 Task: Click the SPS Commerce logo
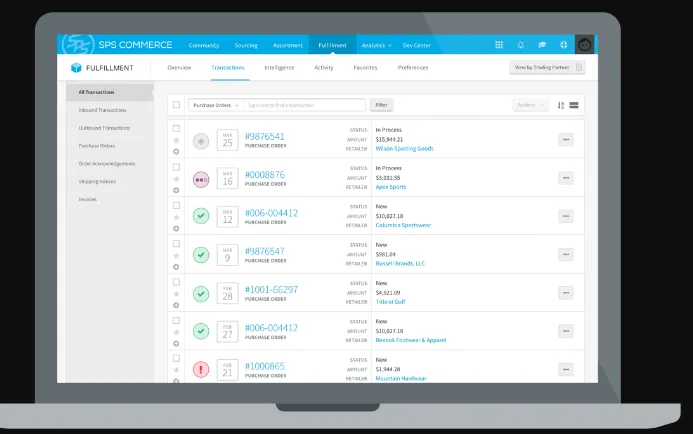point(117,45)
